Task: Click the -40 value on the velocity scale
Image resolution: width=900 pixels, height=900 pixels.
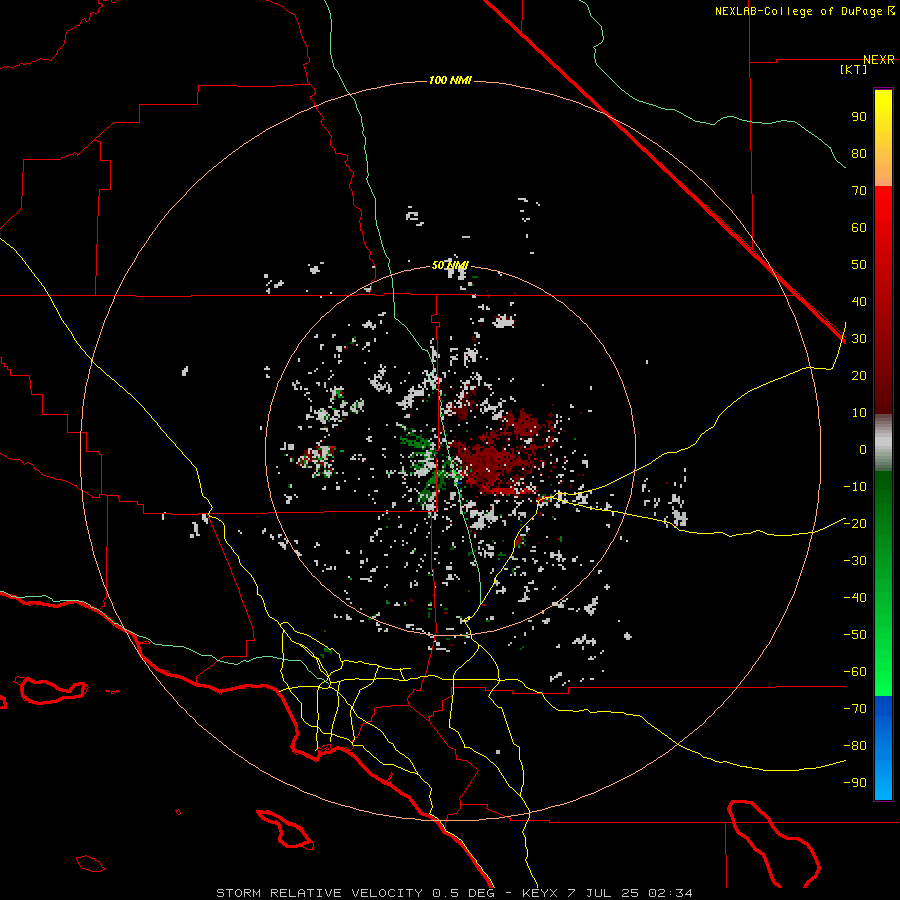Action: click(855, 598)
